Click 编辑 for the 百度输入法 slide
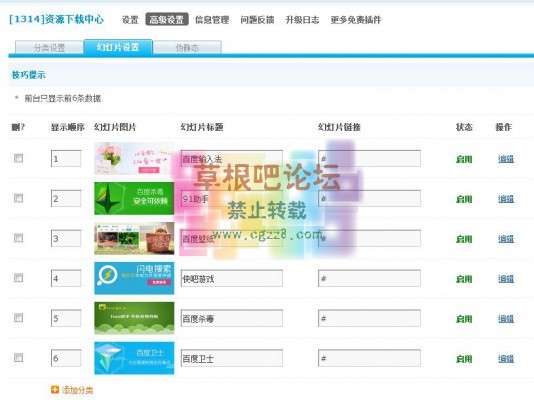 coord(506,159)
